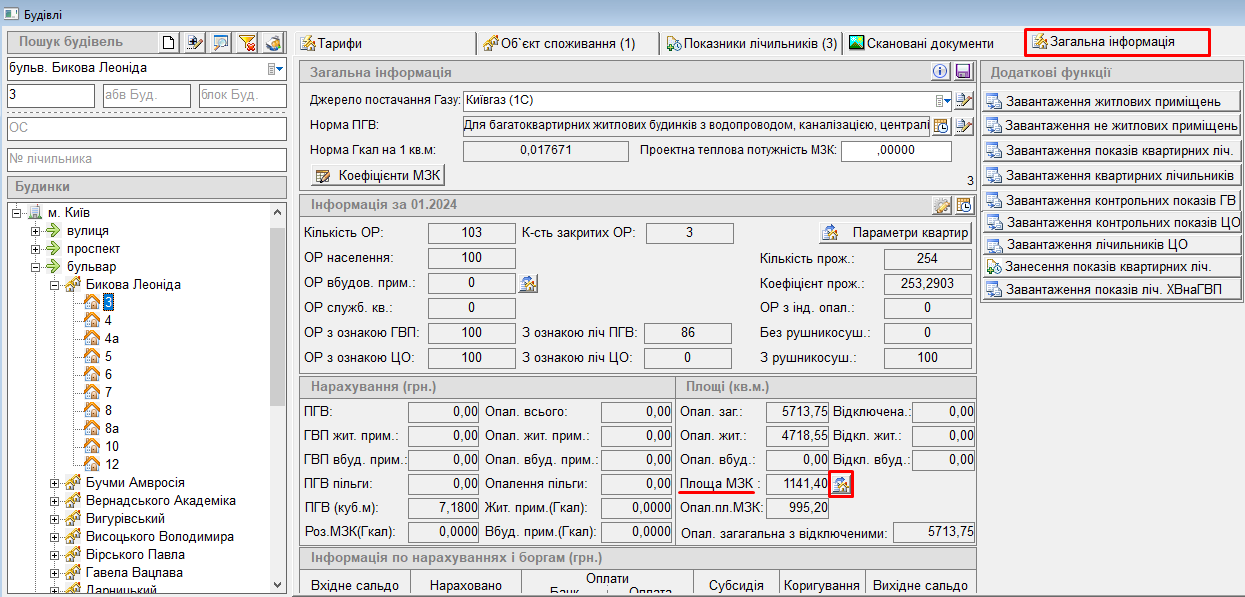
Task: Expand the Бучми Амвросія tree node
Action: tap(55, 483)
